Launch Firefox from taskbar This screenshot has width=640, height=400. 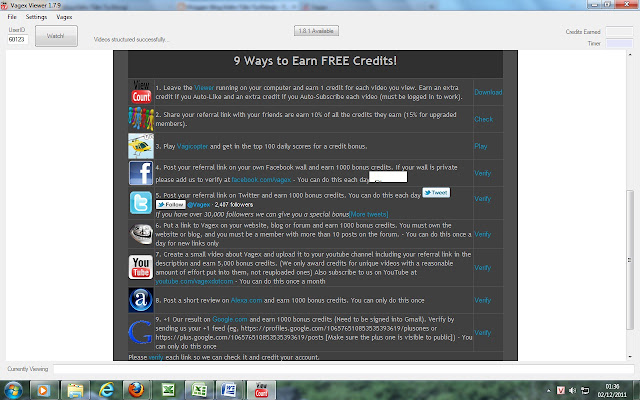coord(136,390)
